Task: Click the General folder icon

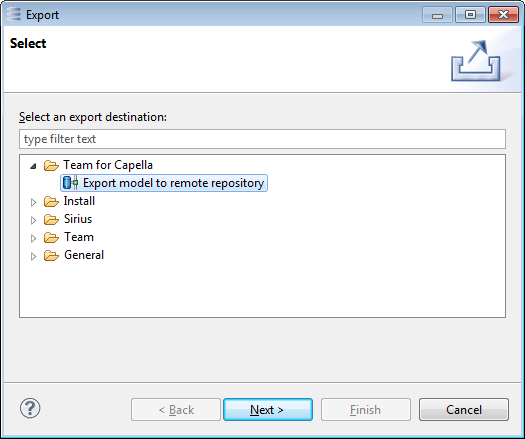Action: [x=51, y=255]
